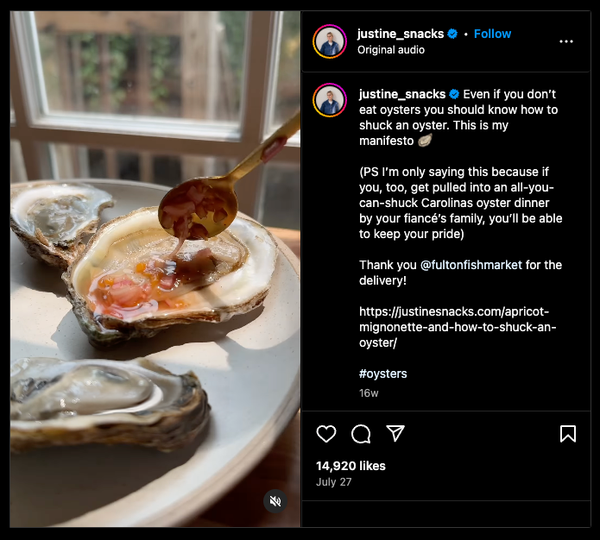
Task: Open the justine_snacks username in header
Action: (400, 34)
